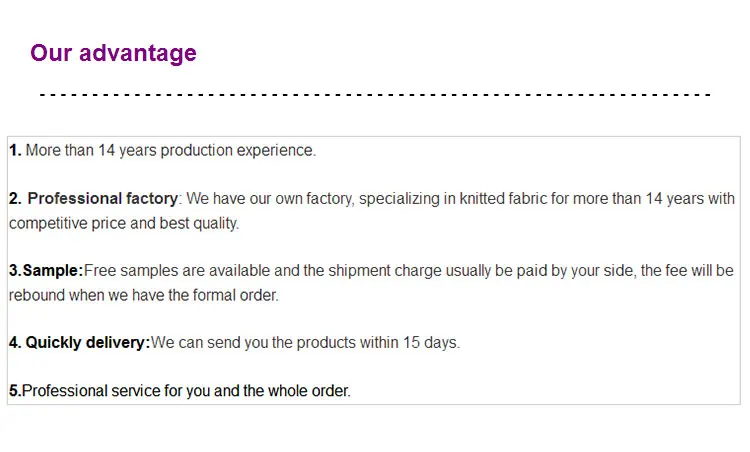Viewport: 750px width, 452px height.
Task: Click the "Our advantage" purple heading
Action: point(113,53)
